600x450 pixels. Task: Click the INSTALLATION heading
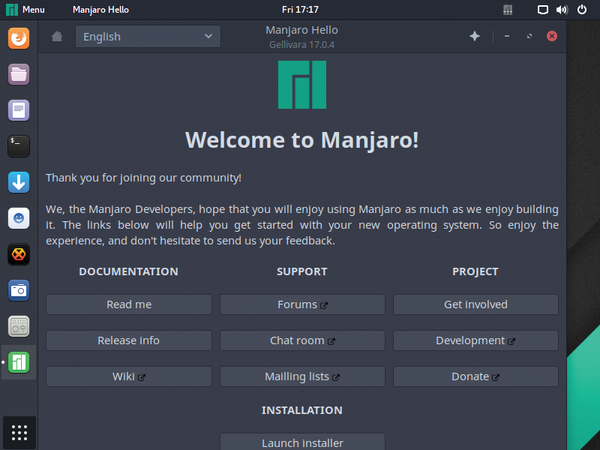point(302,410)
